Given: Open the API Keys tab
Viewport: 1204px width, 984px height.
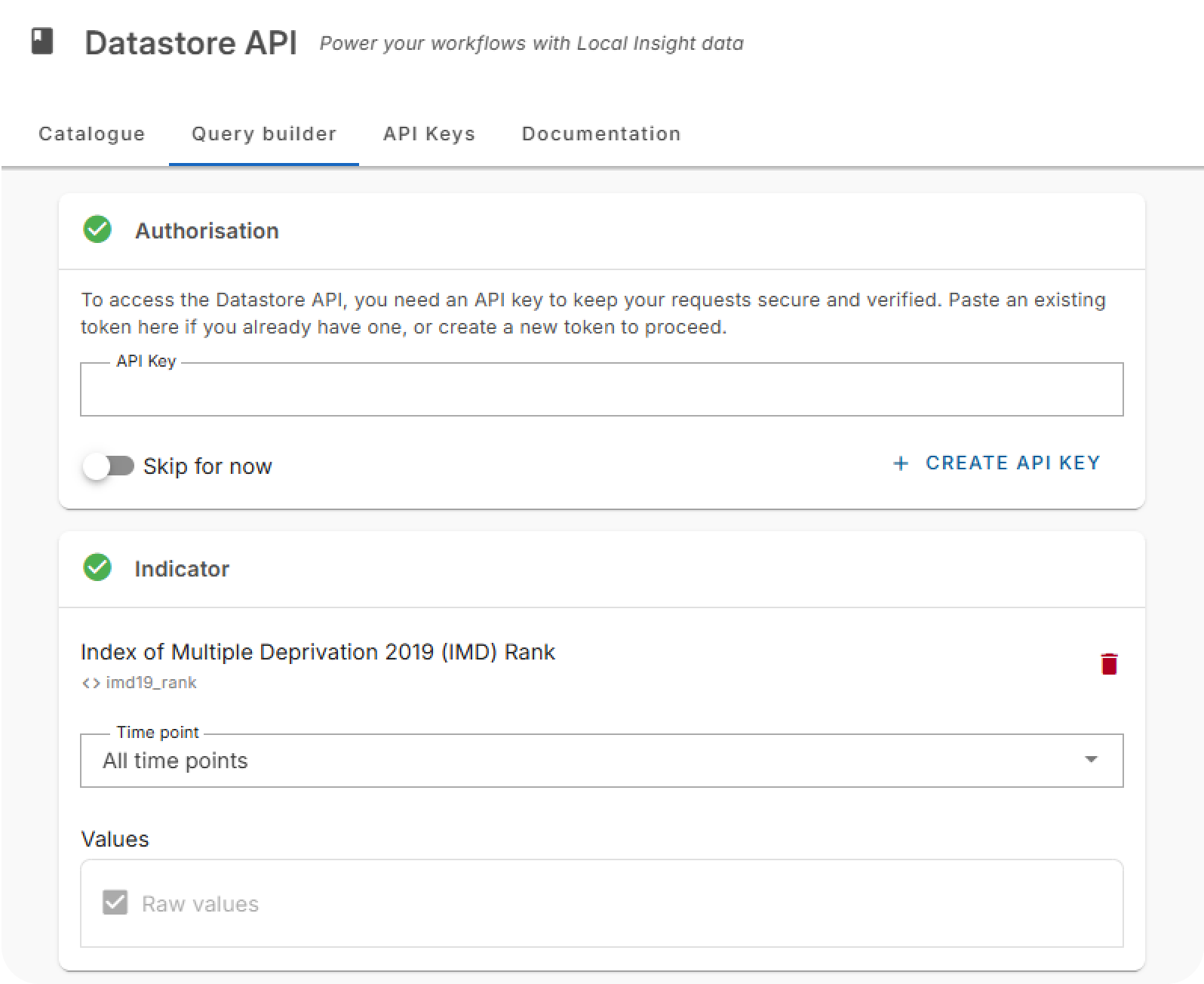Looking at the screenshot, I should [429, 134].
